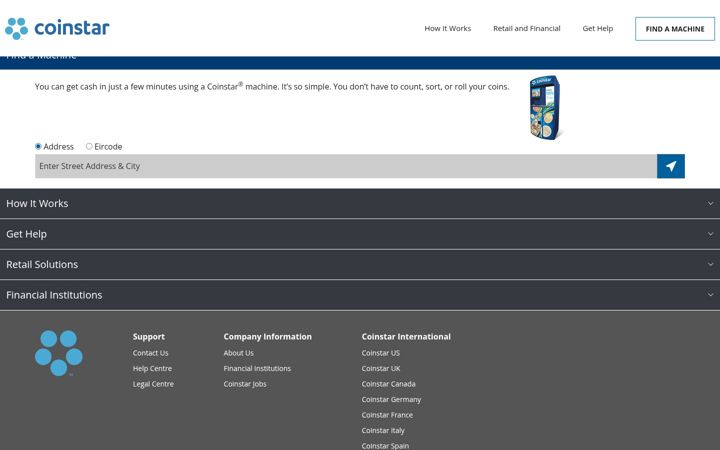Go to Coinstar Italy site
This screenshot has width=720, height=450.
[383, 431]
